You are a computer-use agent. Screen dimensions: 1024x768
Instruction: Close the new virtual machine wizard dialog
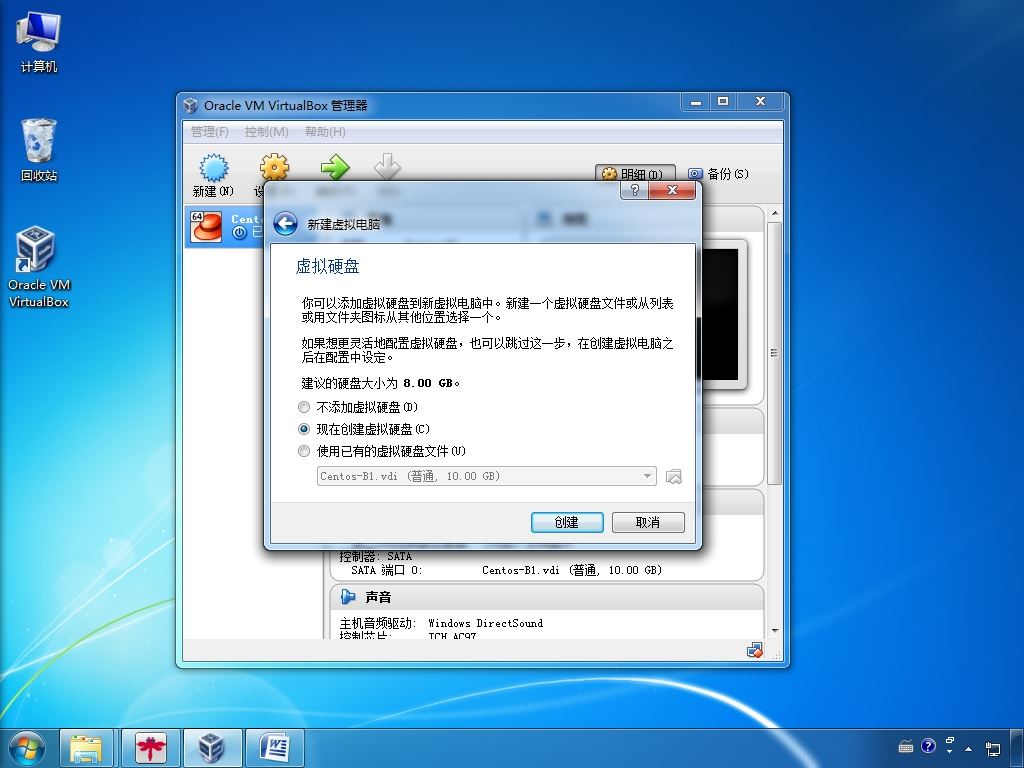coord(673,190)
